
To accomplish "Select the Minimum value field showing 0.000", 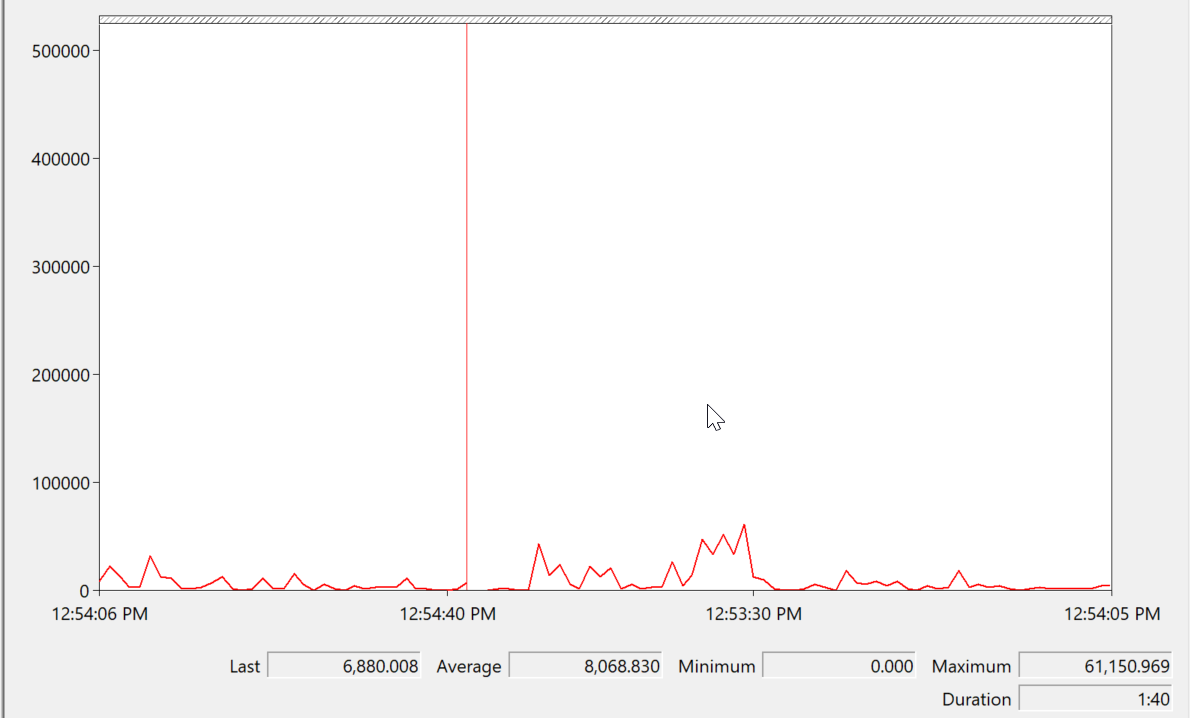I will tap(838, 665).
